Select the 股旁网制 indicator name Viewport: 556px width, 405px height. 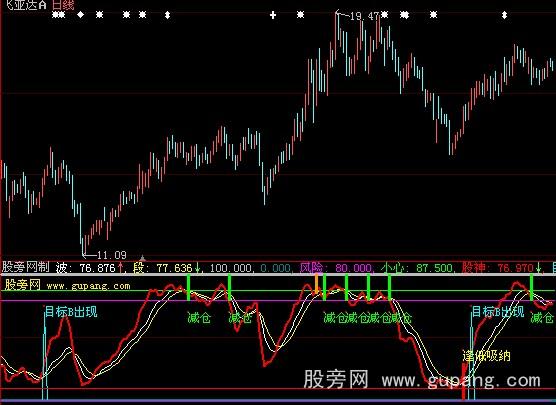tap(26, 267)
